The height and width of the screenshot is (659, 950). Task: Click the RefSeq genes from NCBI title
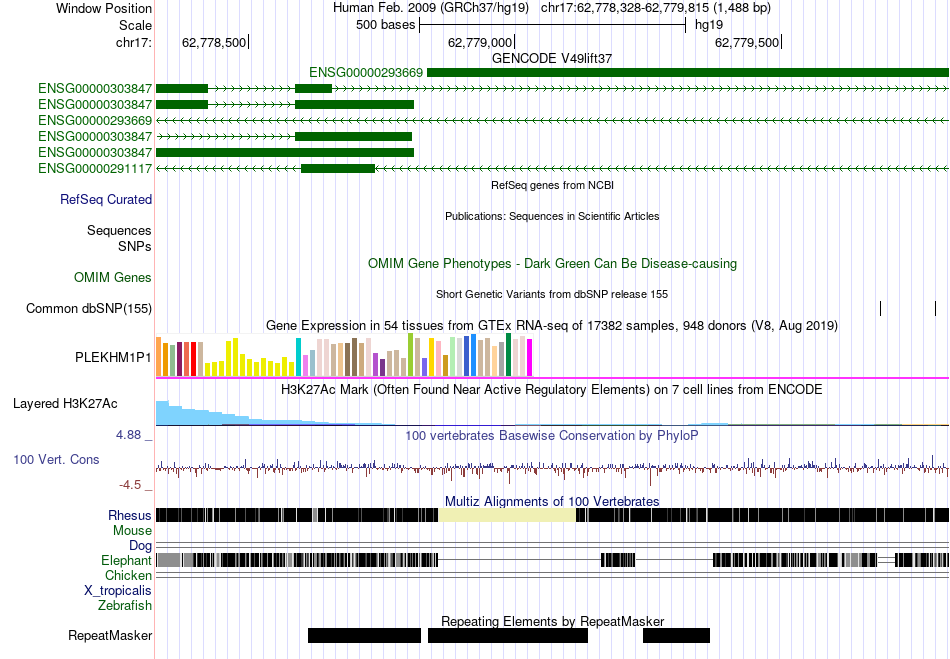552,185
